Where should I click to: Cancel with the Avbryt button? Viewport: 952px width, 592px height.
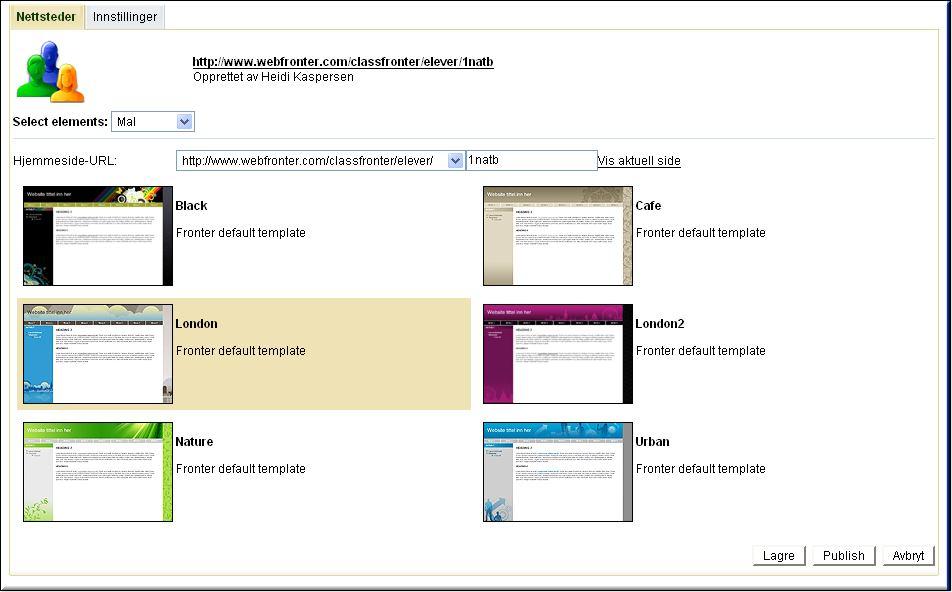pyautogui.click(x=908, y=556)
